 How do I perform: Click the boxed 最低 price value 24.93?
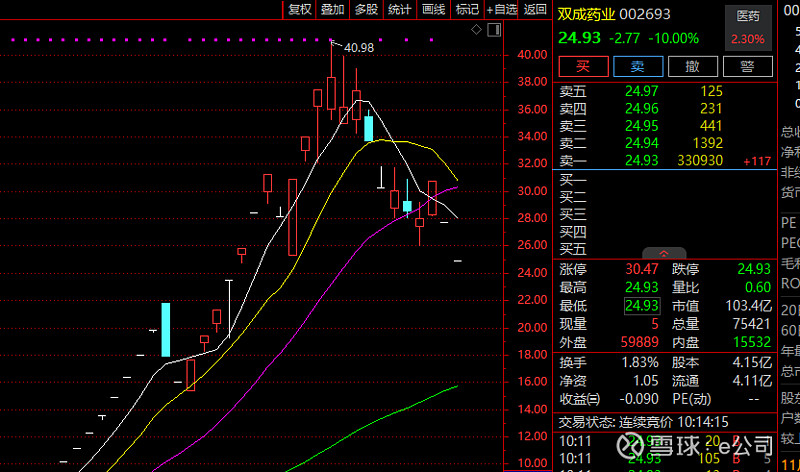pyautogui.click(x=641, y=305)
